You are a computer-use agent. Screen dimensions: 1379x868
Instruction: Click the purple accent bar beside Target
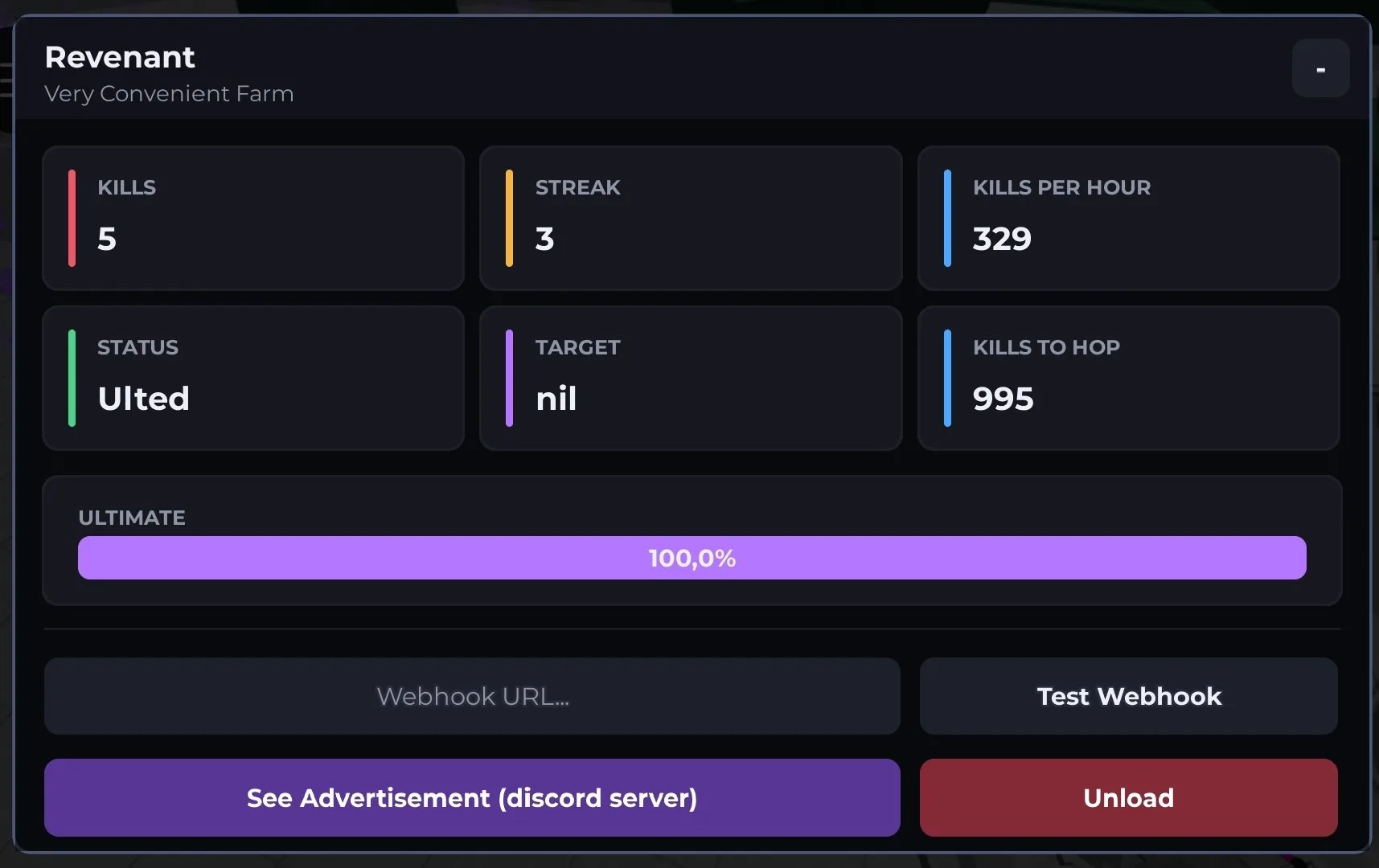pos(509,378)
